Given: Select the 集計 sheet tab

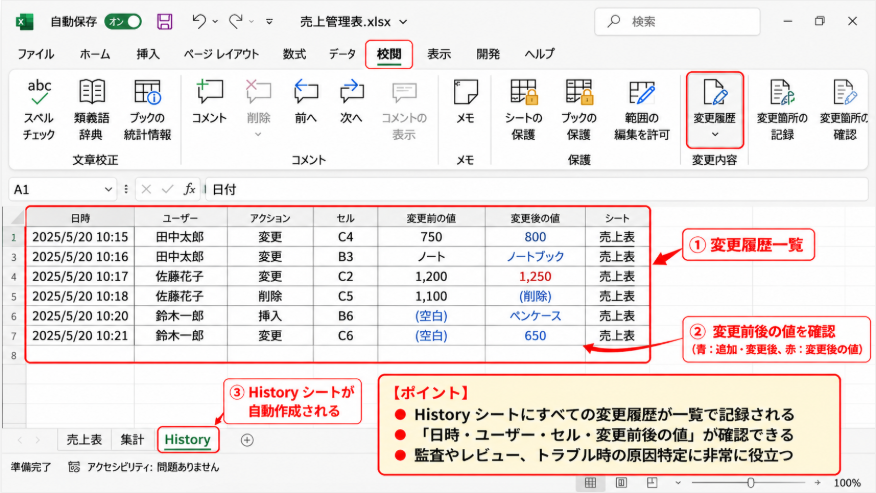Looking at the screenshot, I should click(132, 440).
